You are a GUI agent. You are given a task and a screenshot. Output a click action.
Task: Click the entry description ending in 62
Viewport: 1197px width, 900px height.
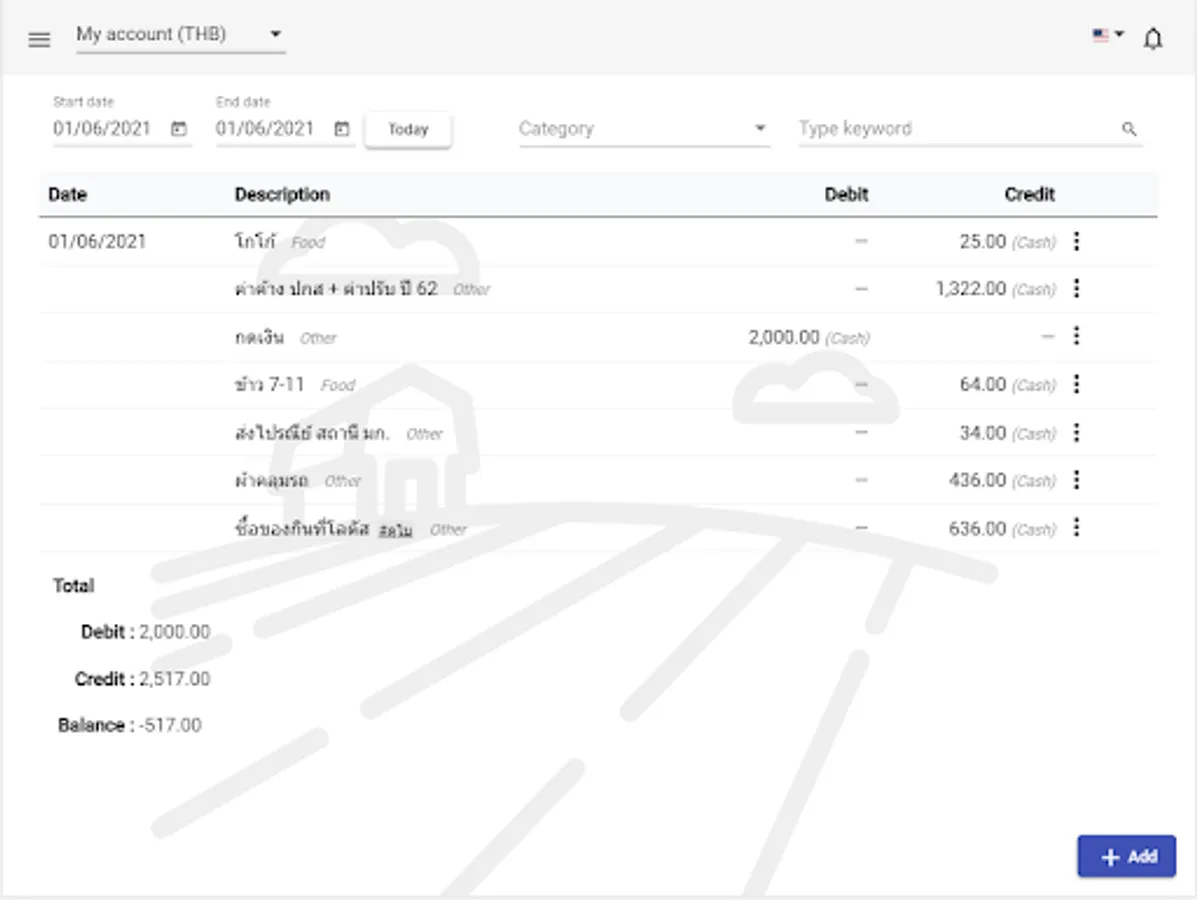coord(336,289)
